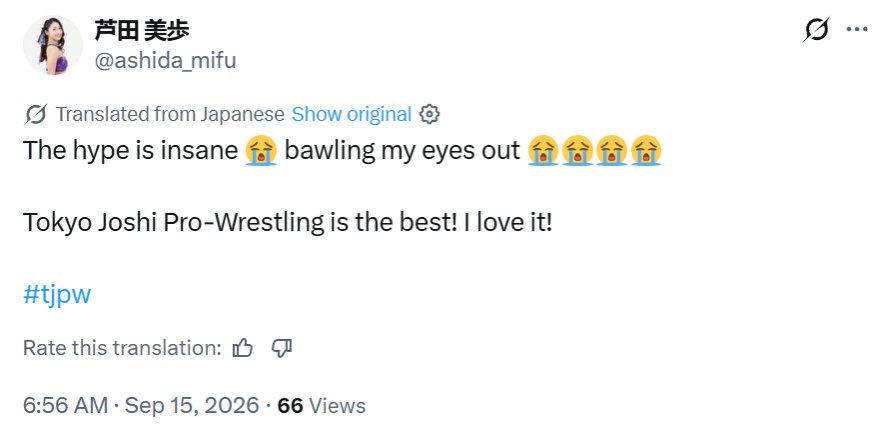Open the #tjpw hashtag
This screenshot has height=430, width=895.
57,295
